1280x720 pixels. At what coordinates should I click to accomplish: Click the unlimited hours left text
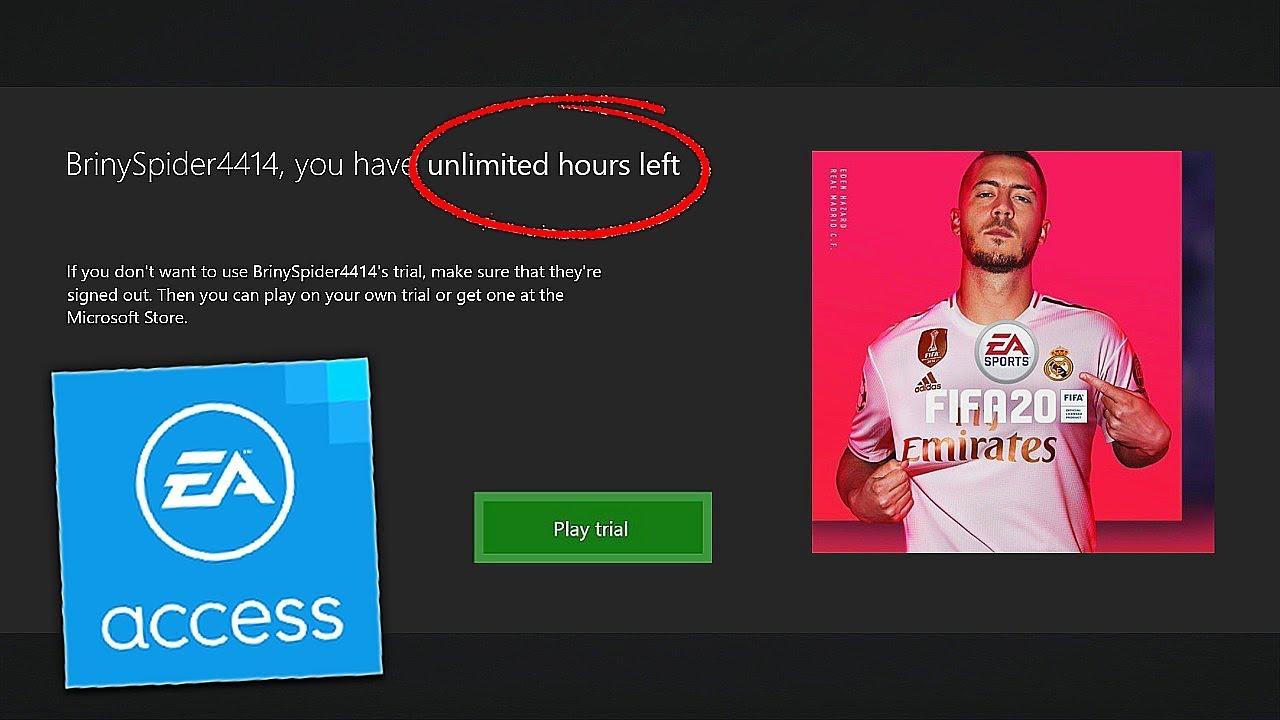(553, 165)
